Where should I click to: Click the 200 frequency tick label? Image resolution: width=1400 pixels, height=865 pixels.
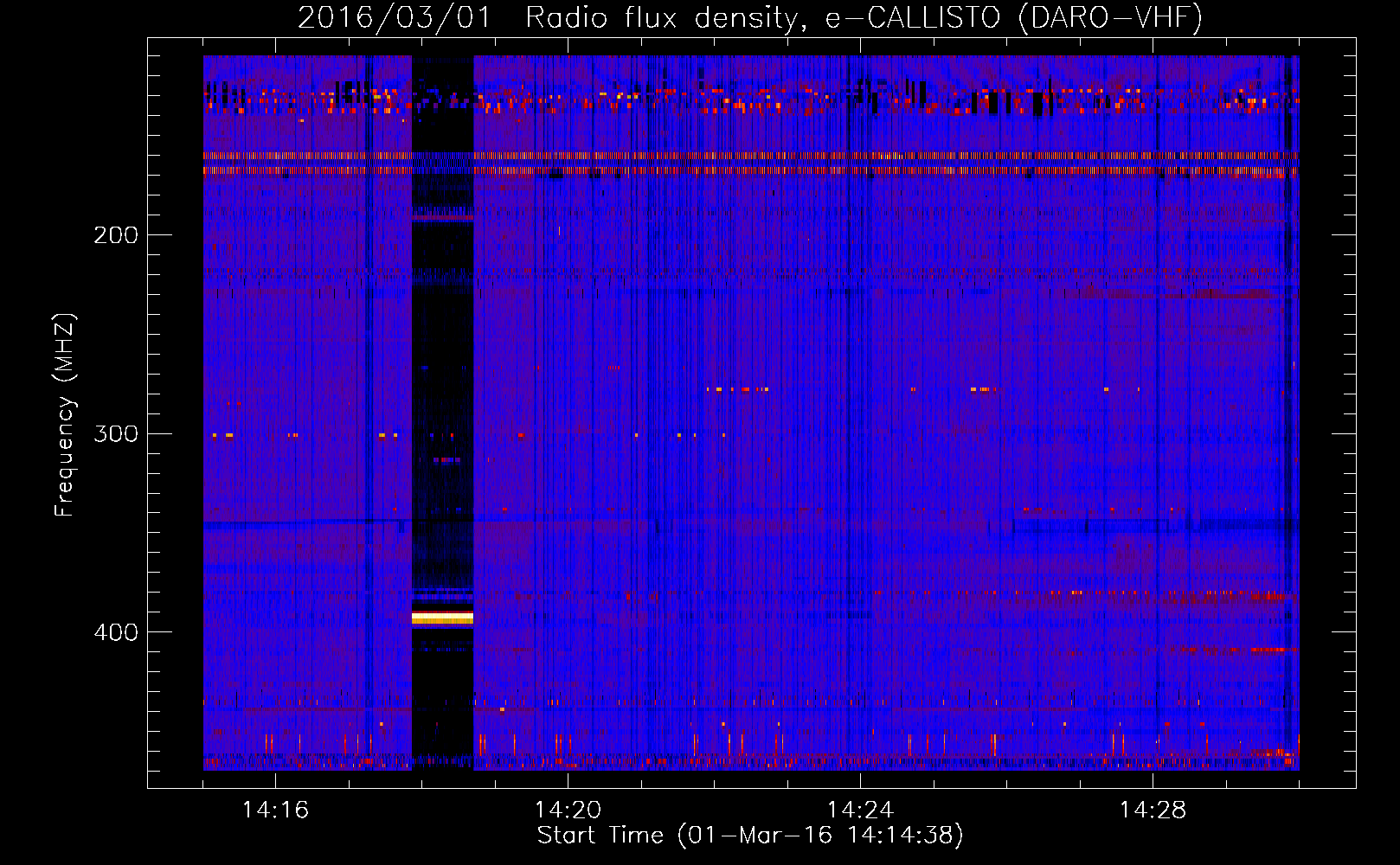(x=116, y=235)
